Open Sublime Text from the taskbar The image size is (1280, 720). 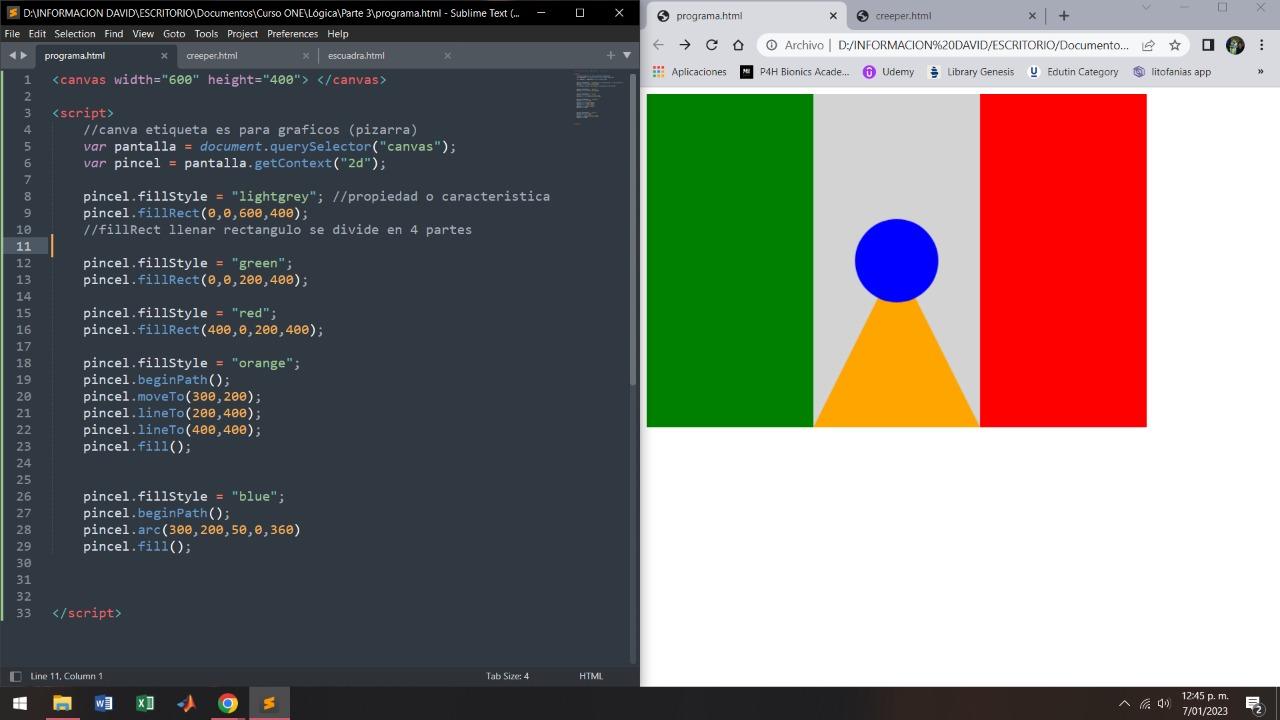pyautogui.click(x=269, y=703)
